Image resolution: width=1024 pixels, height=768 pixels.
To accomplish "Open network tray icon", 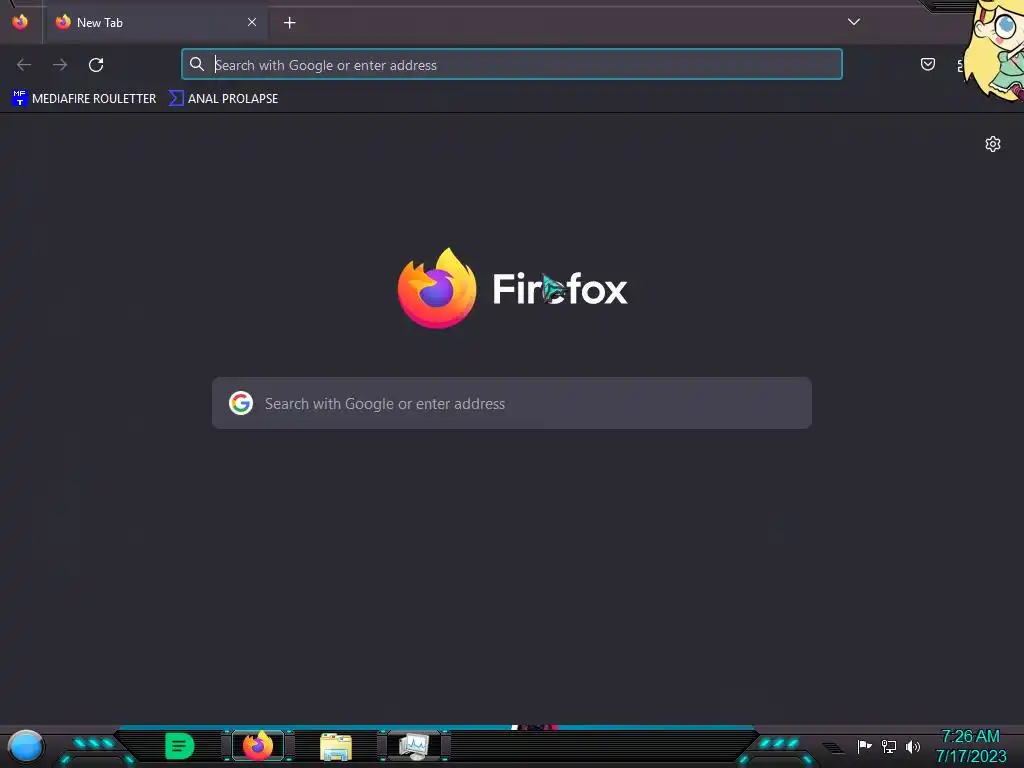I will [889, 746].
